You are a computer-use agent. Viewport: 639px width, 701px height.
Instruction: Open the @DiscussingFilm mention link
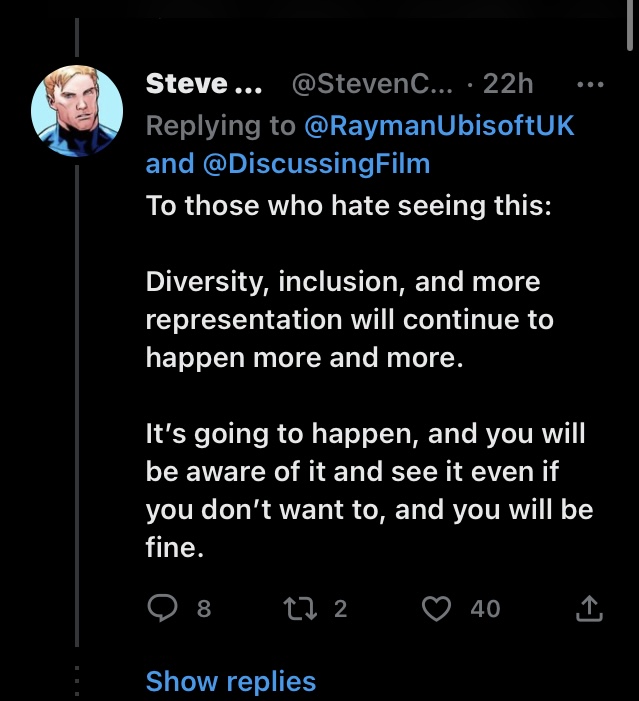click(317, 164)
